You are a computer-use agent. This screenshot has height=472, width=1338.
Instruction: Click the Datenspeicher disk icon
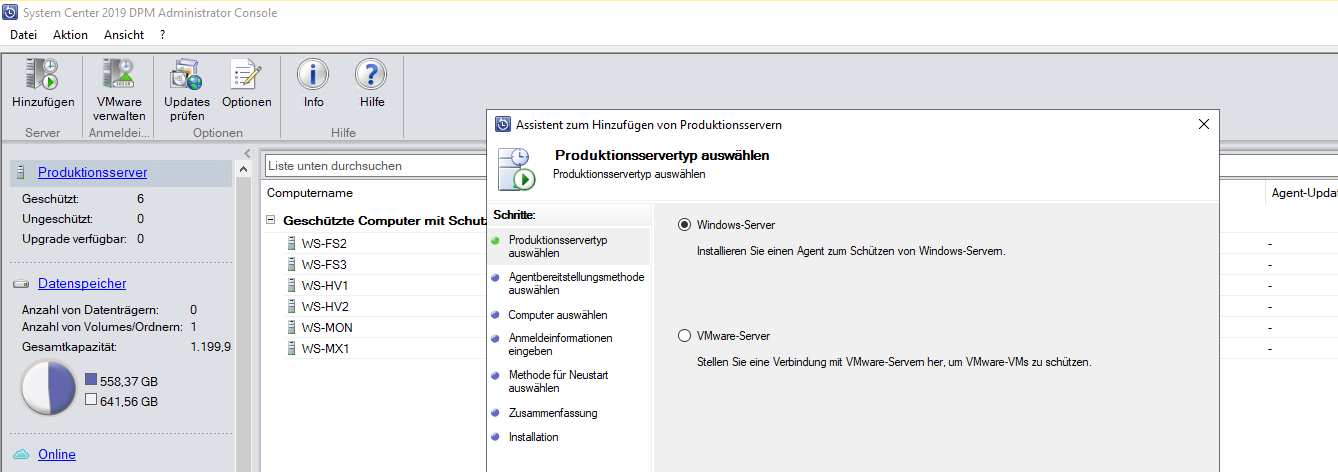[21, 284]
